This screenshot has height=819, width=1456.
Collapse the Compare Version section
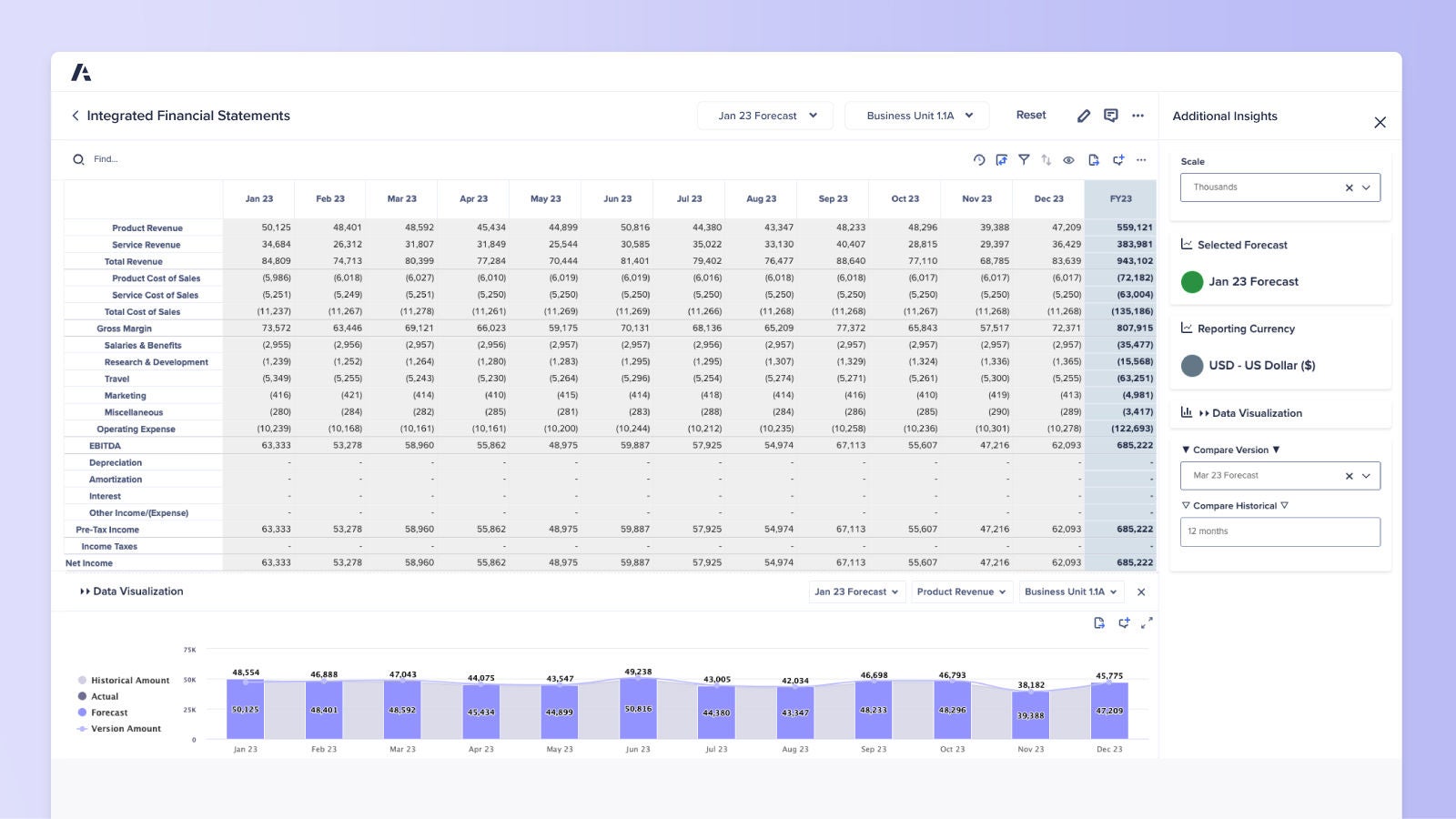click(1228, 450)
